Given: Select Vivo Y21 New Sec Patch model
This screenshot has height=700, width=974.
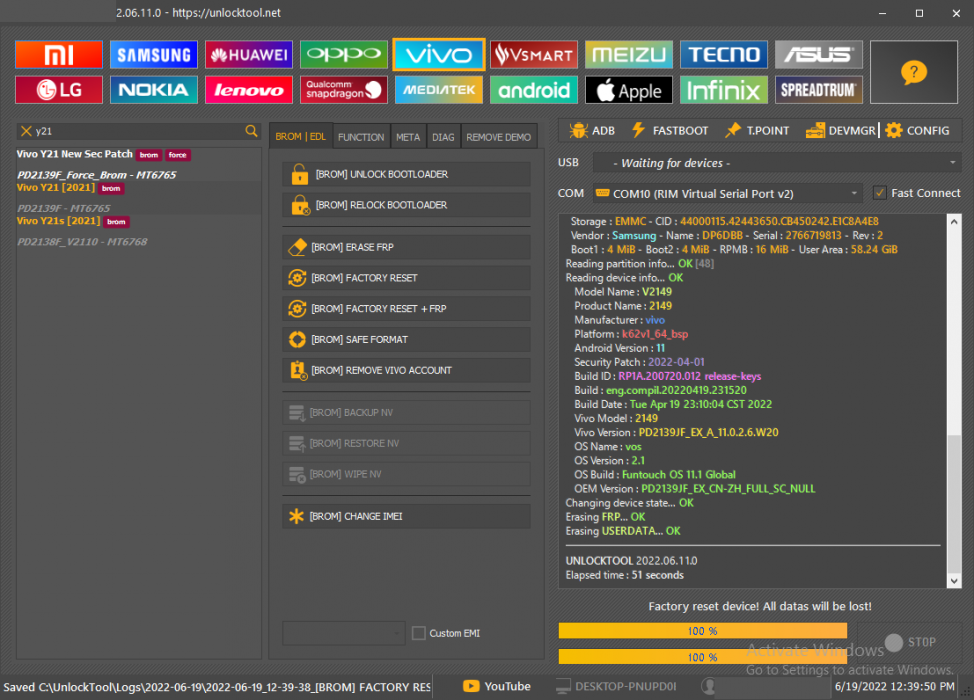Looking at the screenshot, I should tap(75, 154).
